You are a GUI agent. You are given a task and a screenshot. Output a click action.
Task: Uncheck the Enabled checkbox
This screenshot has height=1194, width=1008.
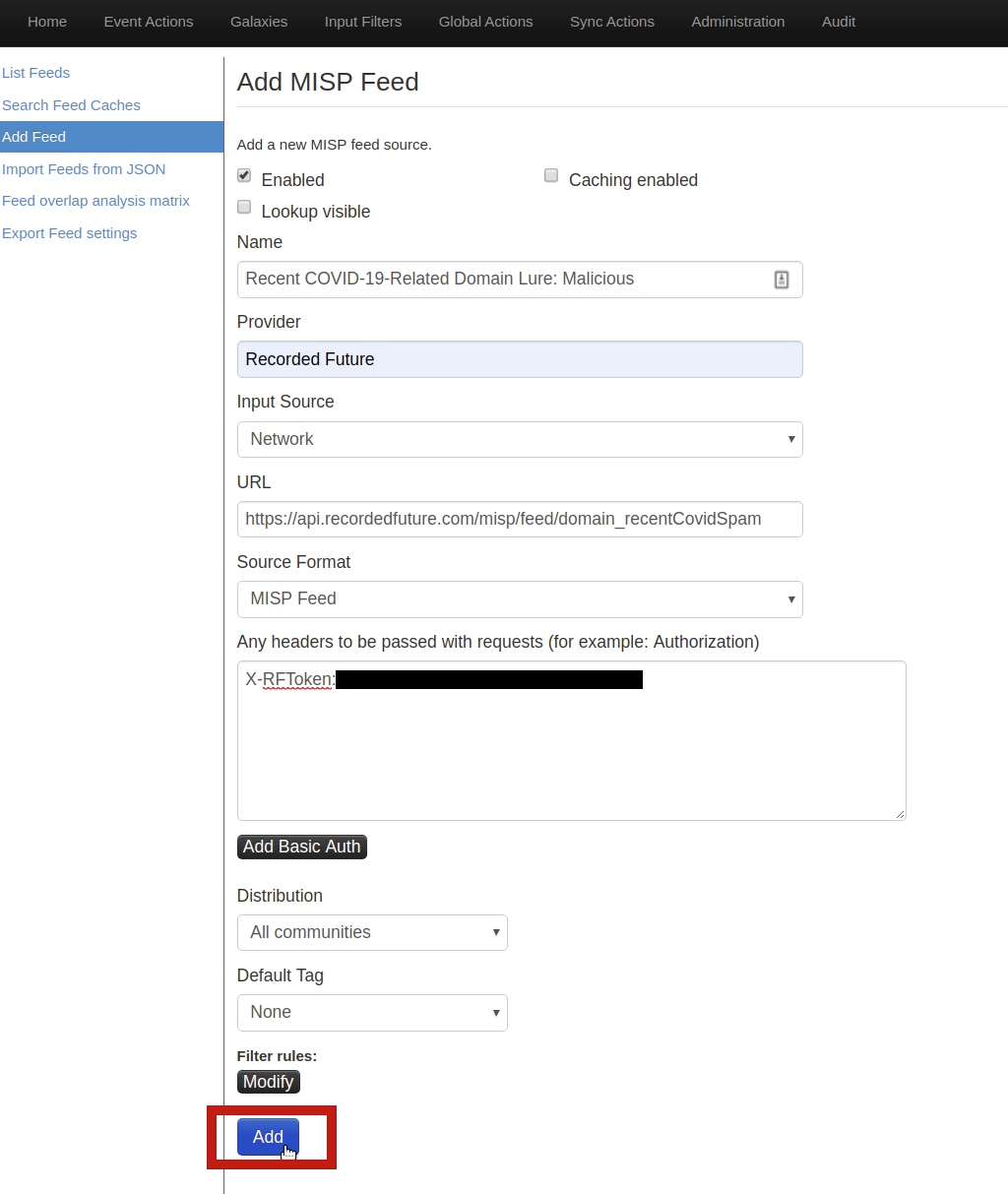pyautogui.click(x=244, y=175)
